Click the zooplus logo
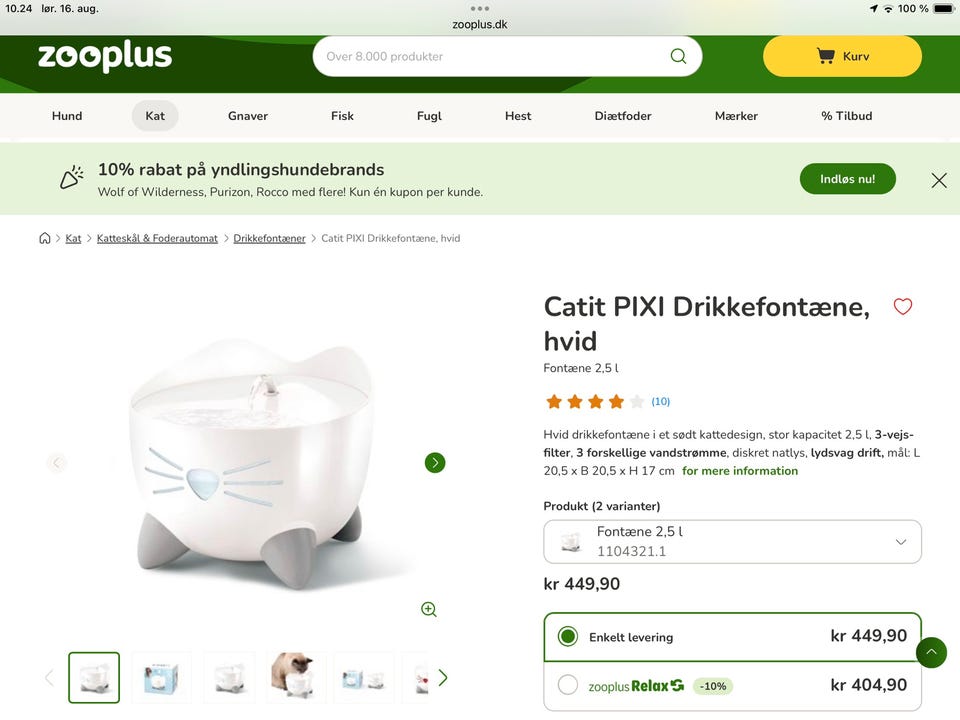960x720 pixels. tap(105, 56)
